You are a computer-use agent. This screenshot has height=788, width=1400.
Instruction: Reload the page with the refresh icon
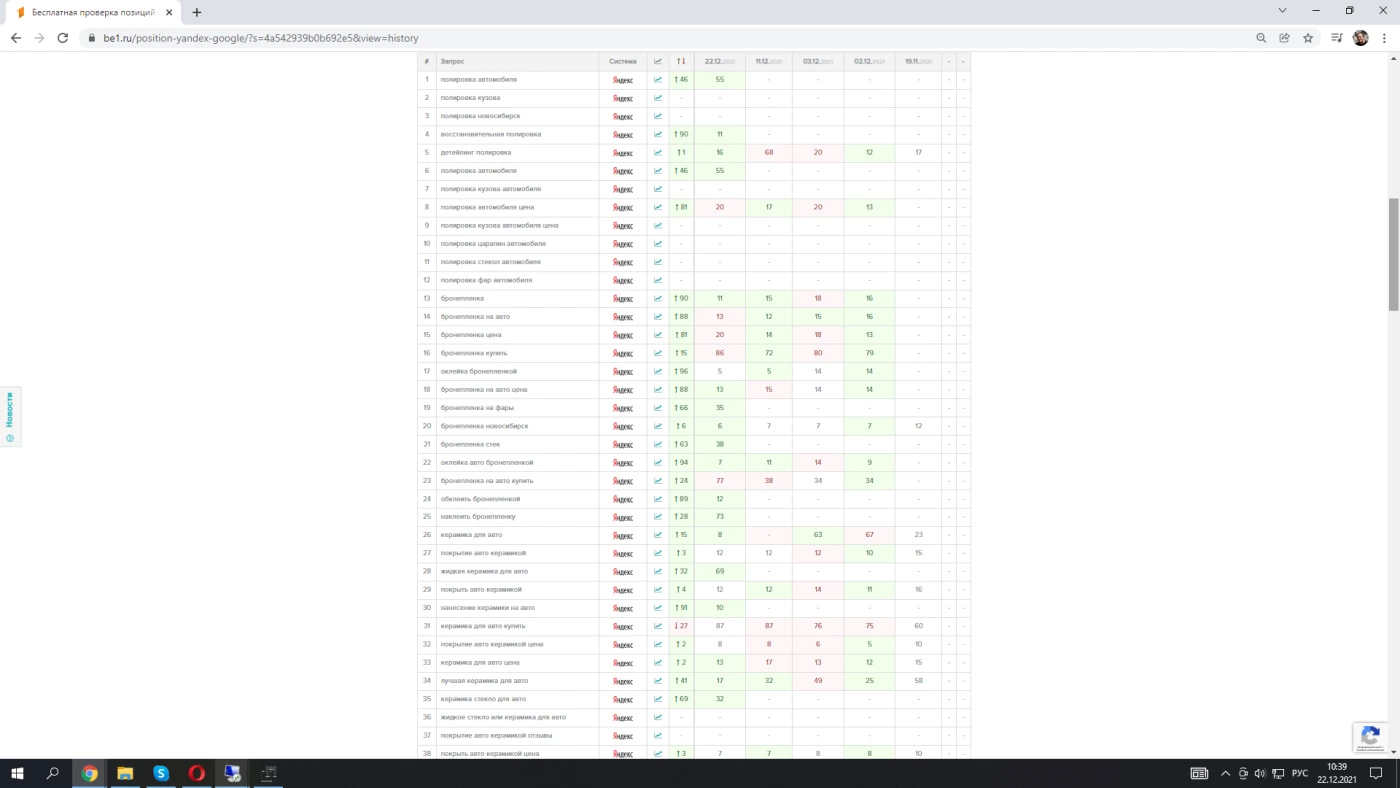pyautogui.click(x=63, y=38)
